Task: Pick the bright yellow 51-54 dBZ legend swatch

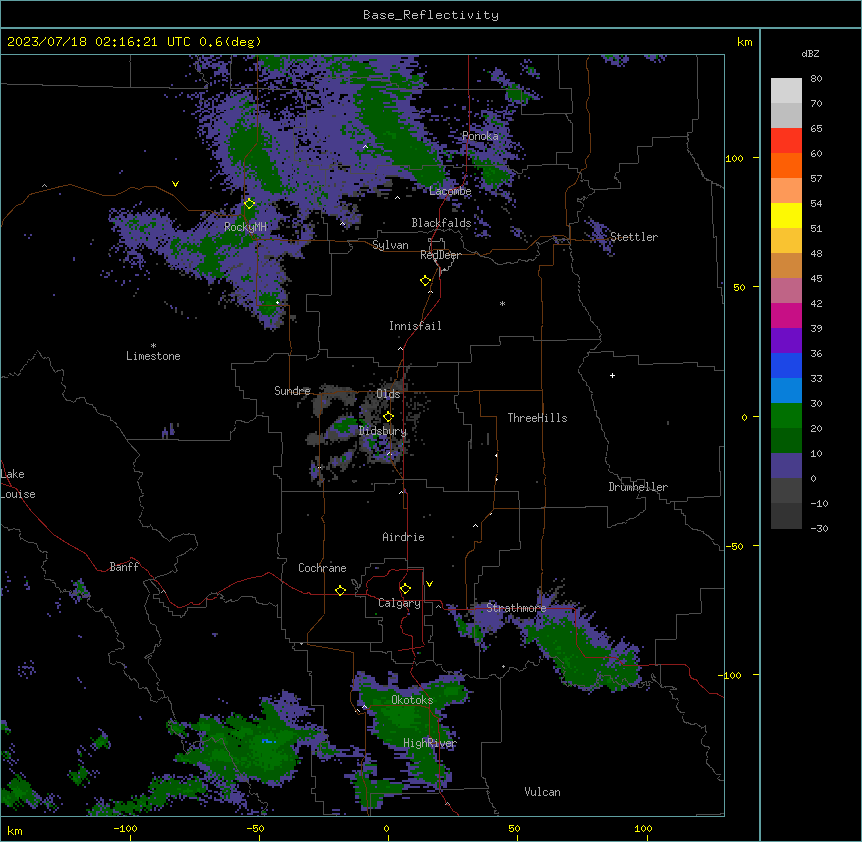Action: coord(786,215)
